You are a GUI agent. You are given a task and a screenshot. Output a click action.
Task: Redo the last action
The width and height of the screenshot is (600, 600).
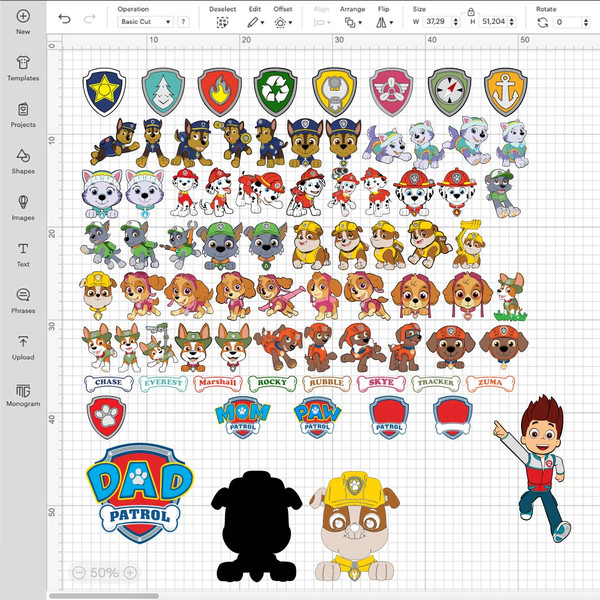pyautogui.click(x=89, y=19)
